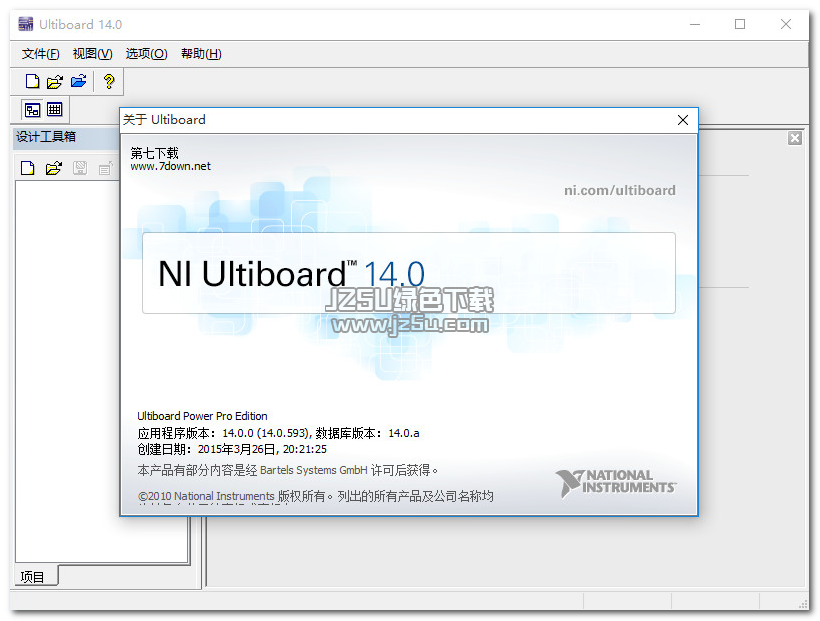The image size is (820, 621).
Task: Click the yellow question mark help icon
Action: coord(109,81)
